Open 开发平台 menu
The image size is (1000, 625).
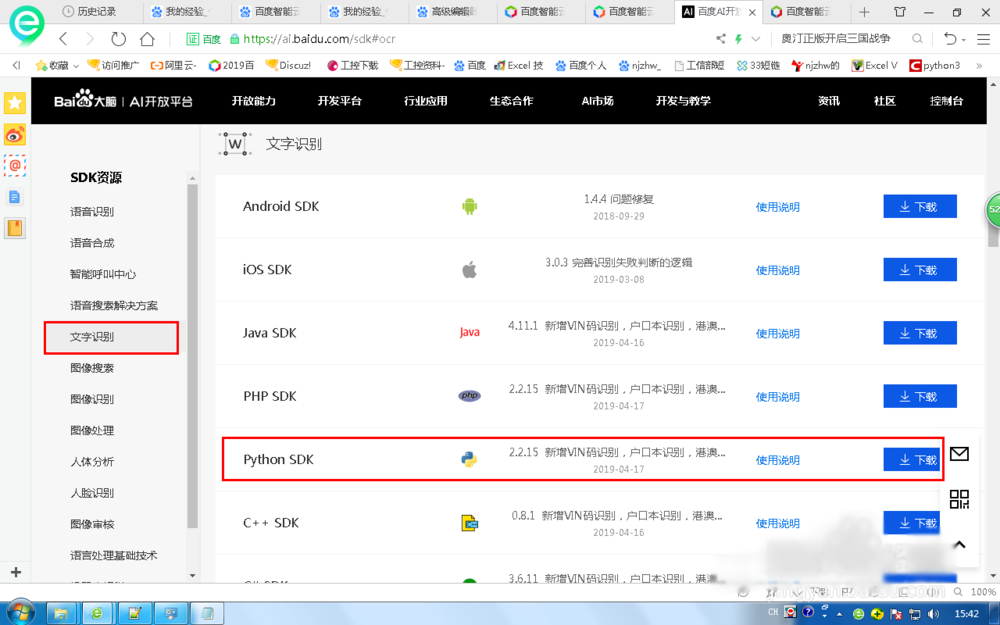pos(339,101)
